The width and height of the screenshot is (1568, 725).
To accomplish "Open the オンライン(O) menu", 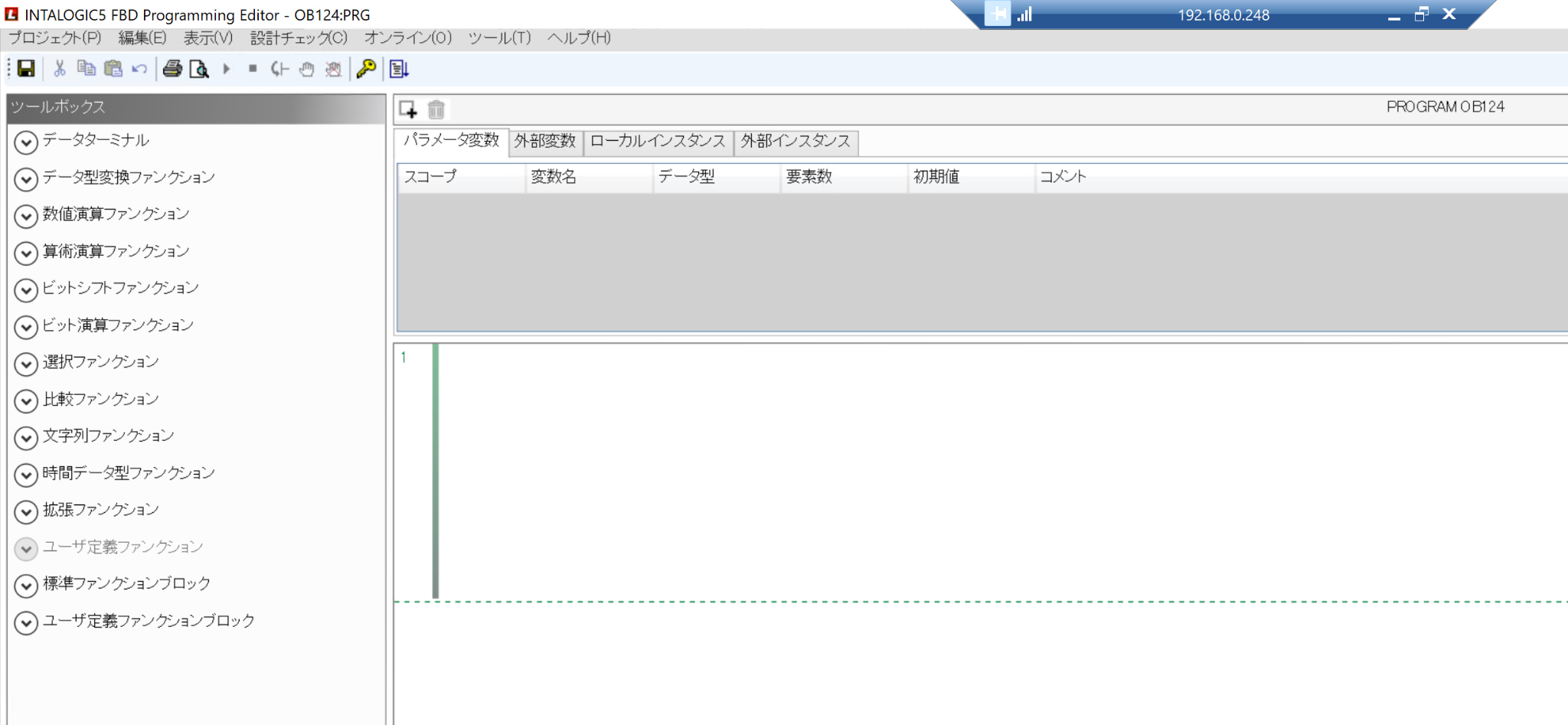I will [x=407, y=38].
